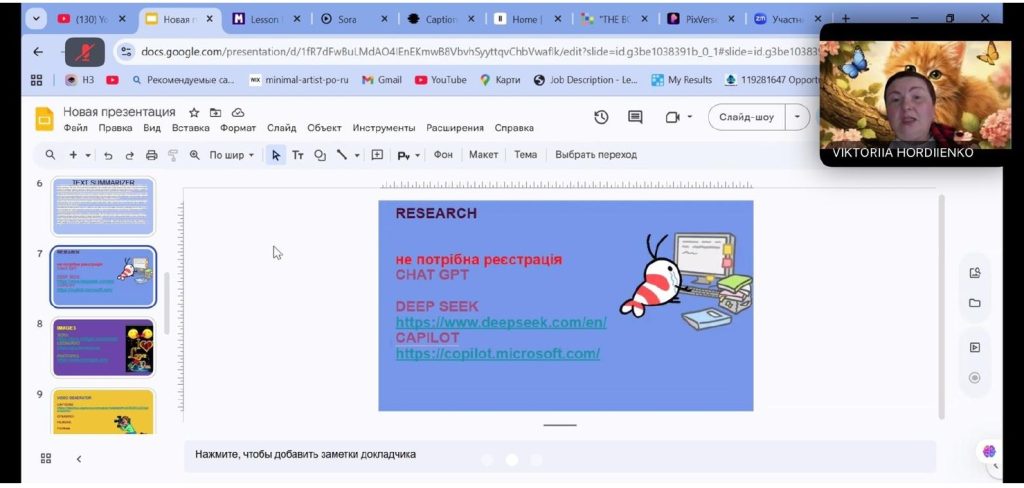Open the deepseek.com link on slide
Screen dimensions: 1024x488
point(501,323)
